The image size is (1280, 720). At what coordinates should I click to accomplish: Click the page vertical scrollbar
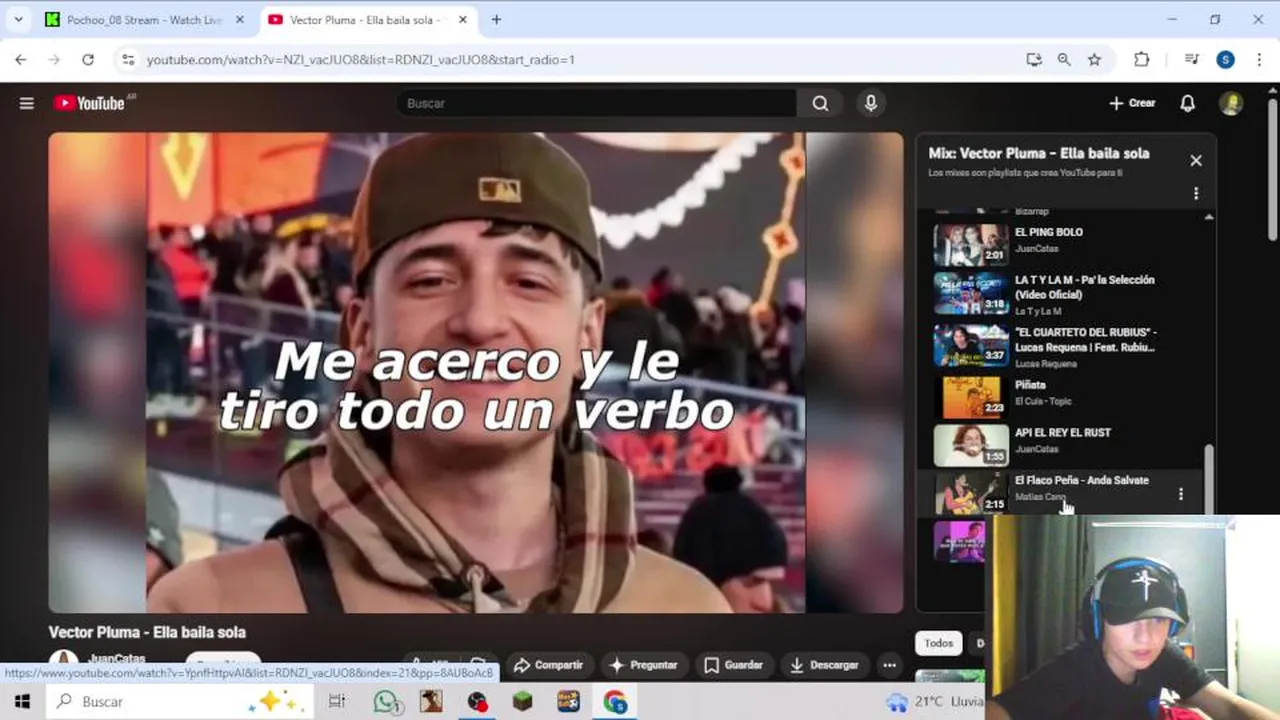(1272, 170)
